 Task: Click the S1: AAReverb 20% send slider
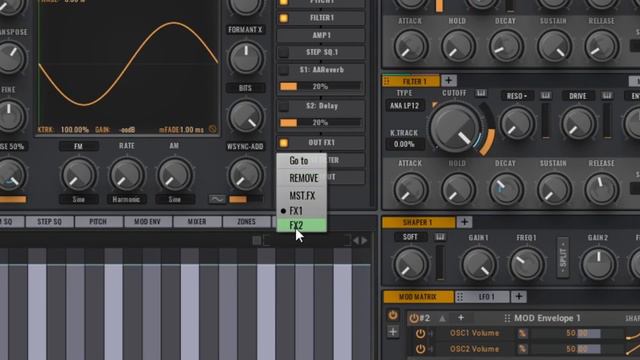point(320,87)
